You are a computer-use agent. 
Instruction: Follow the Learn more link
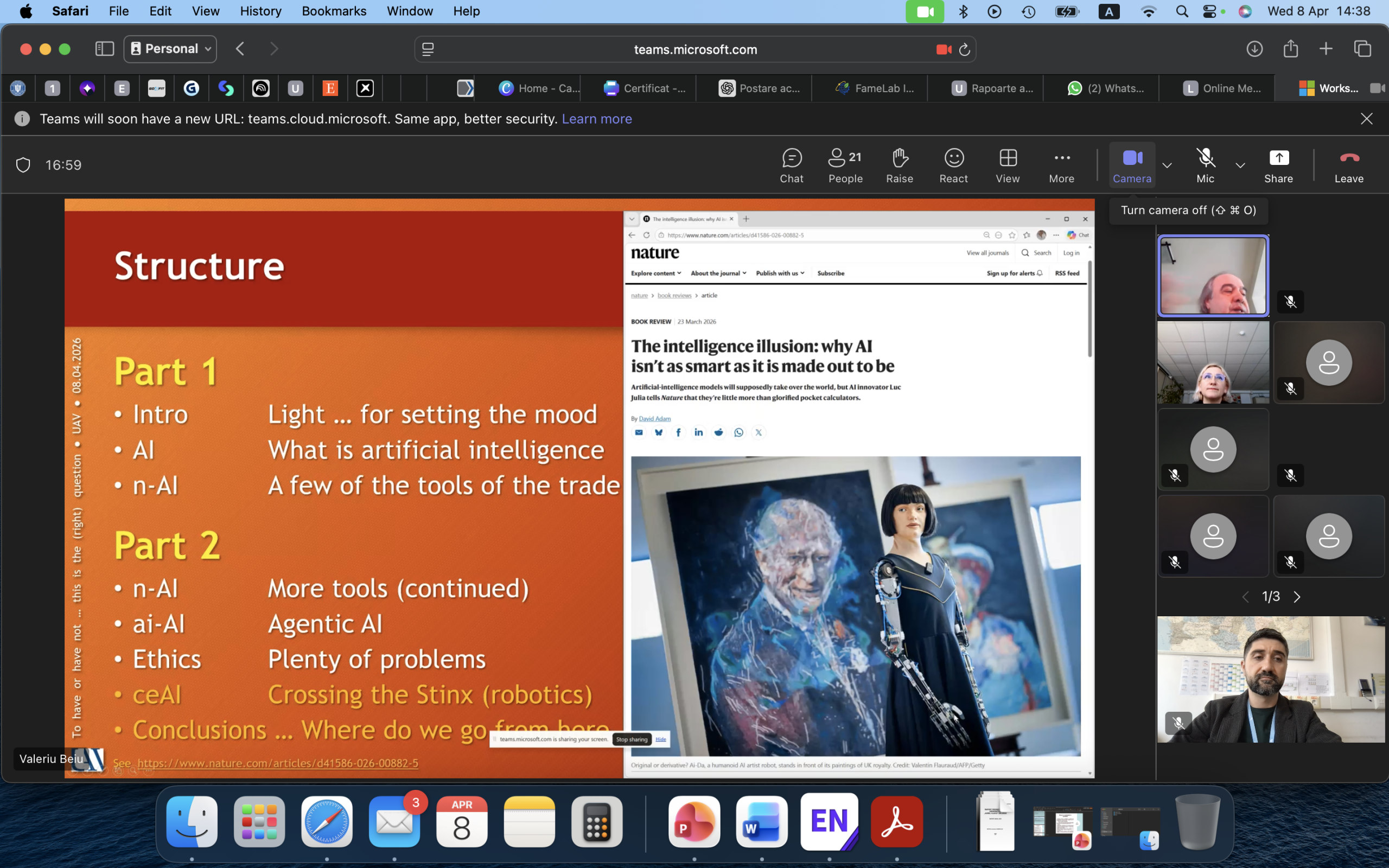point(596,119)
